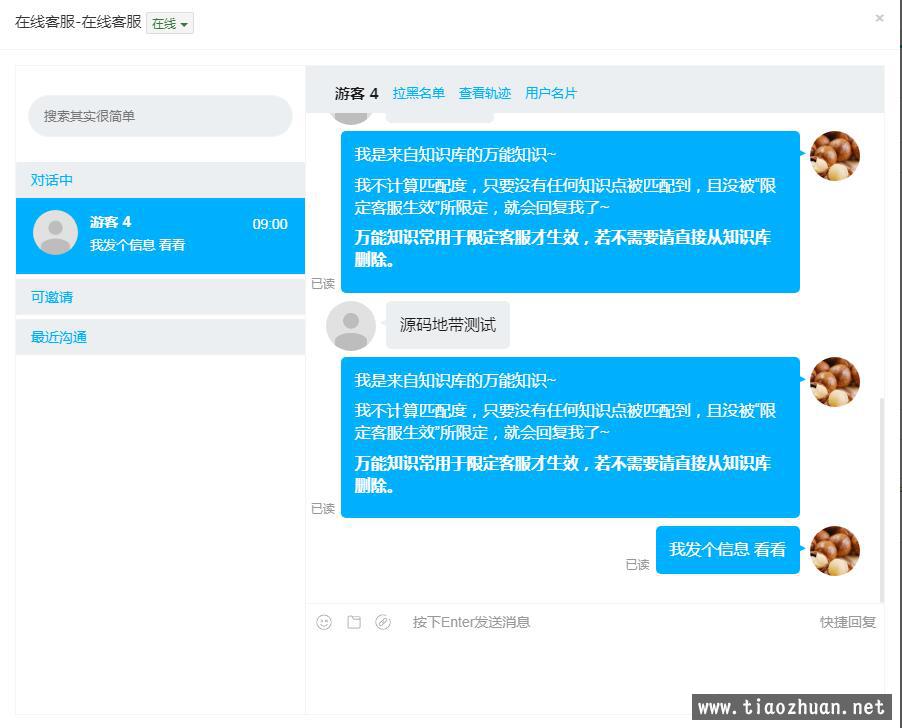
Task: Open the 查看轨迹 link
Action: tap(484, 93)
